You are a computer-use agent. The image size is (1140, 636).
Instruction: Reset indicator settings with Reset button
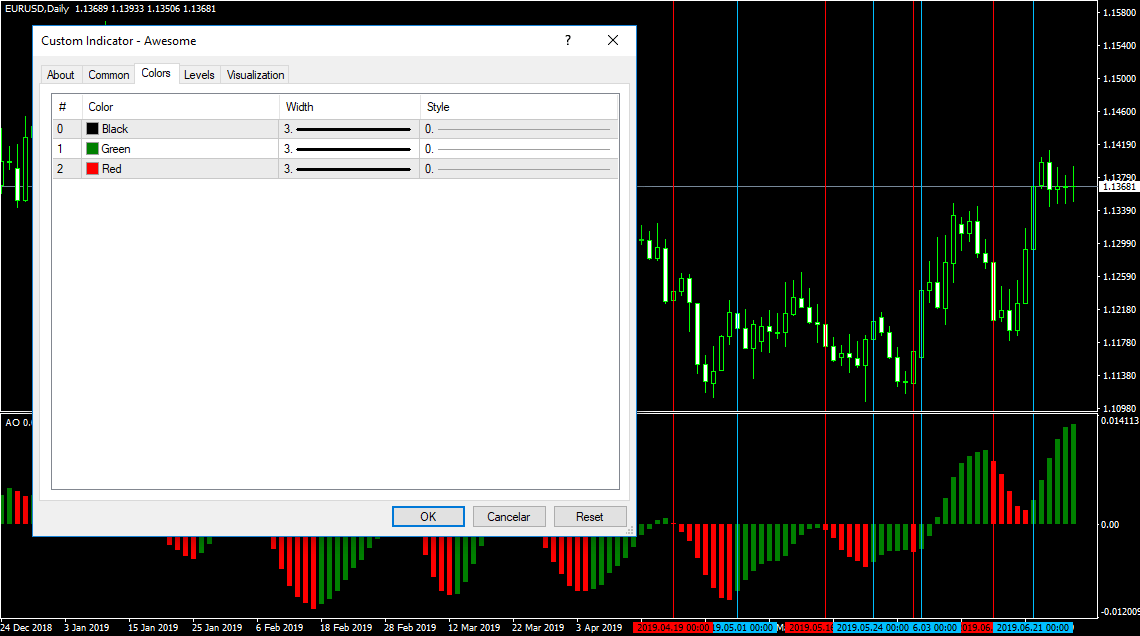coord(589,517)
